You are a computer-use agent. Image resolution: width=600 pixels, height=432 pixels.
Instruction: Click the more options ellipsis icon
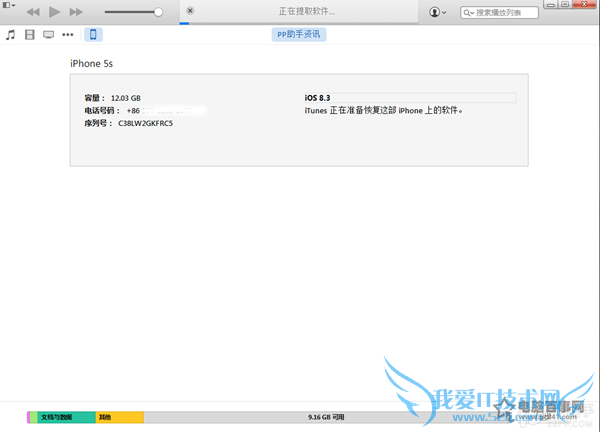[68, 35]
